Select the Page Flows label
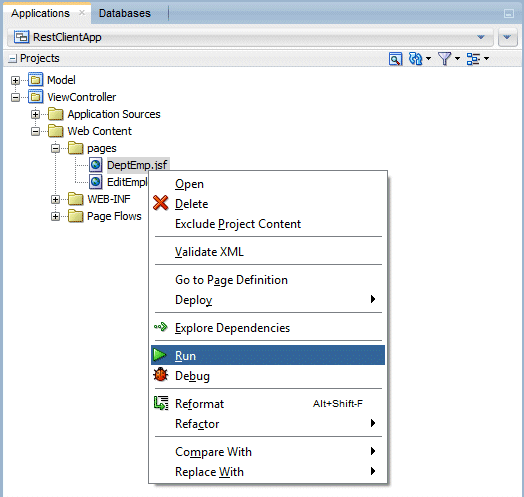Viewport: 524px width, 497px height. coord(114,216)
